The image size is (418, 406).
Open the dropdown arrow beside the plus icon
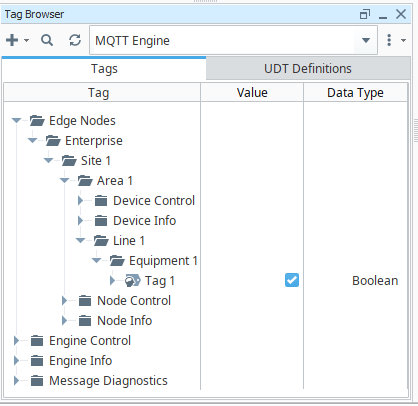coord(27,40)
